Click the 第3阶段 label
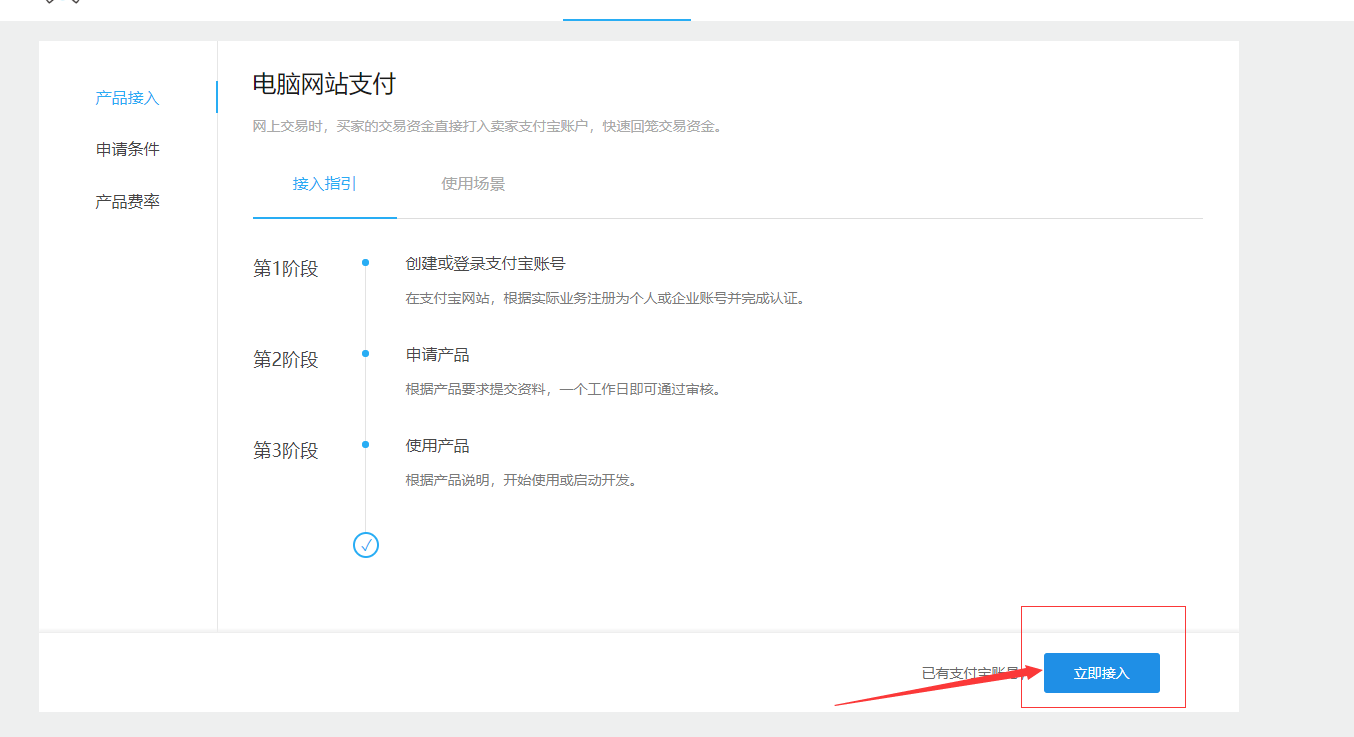Image resolution: width=1354 pixels, height=737 pixels. click(x=286, y=451)
